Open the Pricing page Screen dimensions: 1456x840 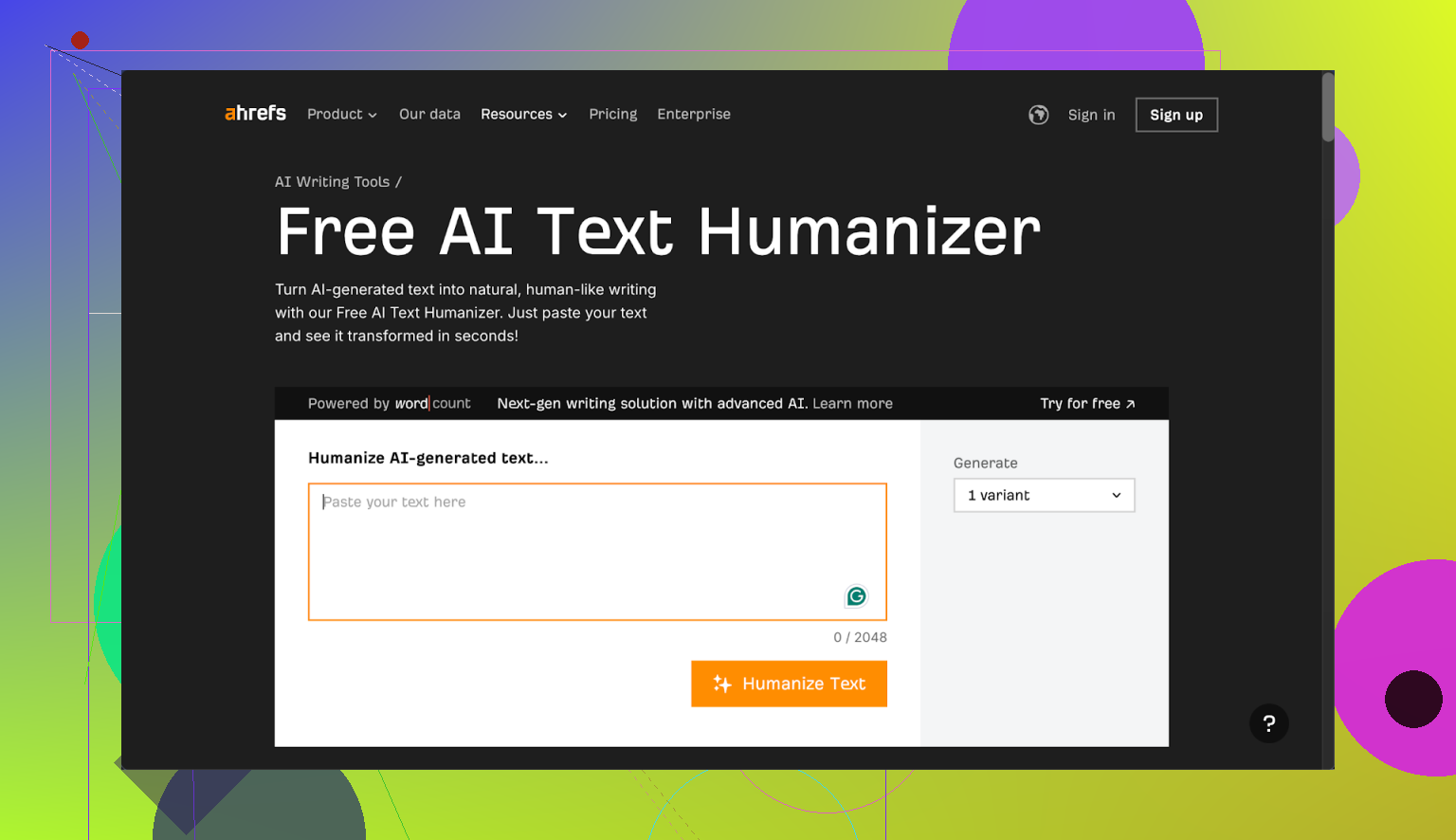pos(612,115)
